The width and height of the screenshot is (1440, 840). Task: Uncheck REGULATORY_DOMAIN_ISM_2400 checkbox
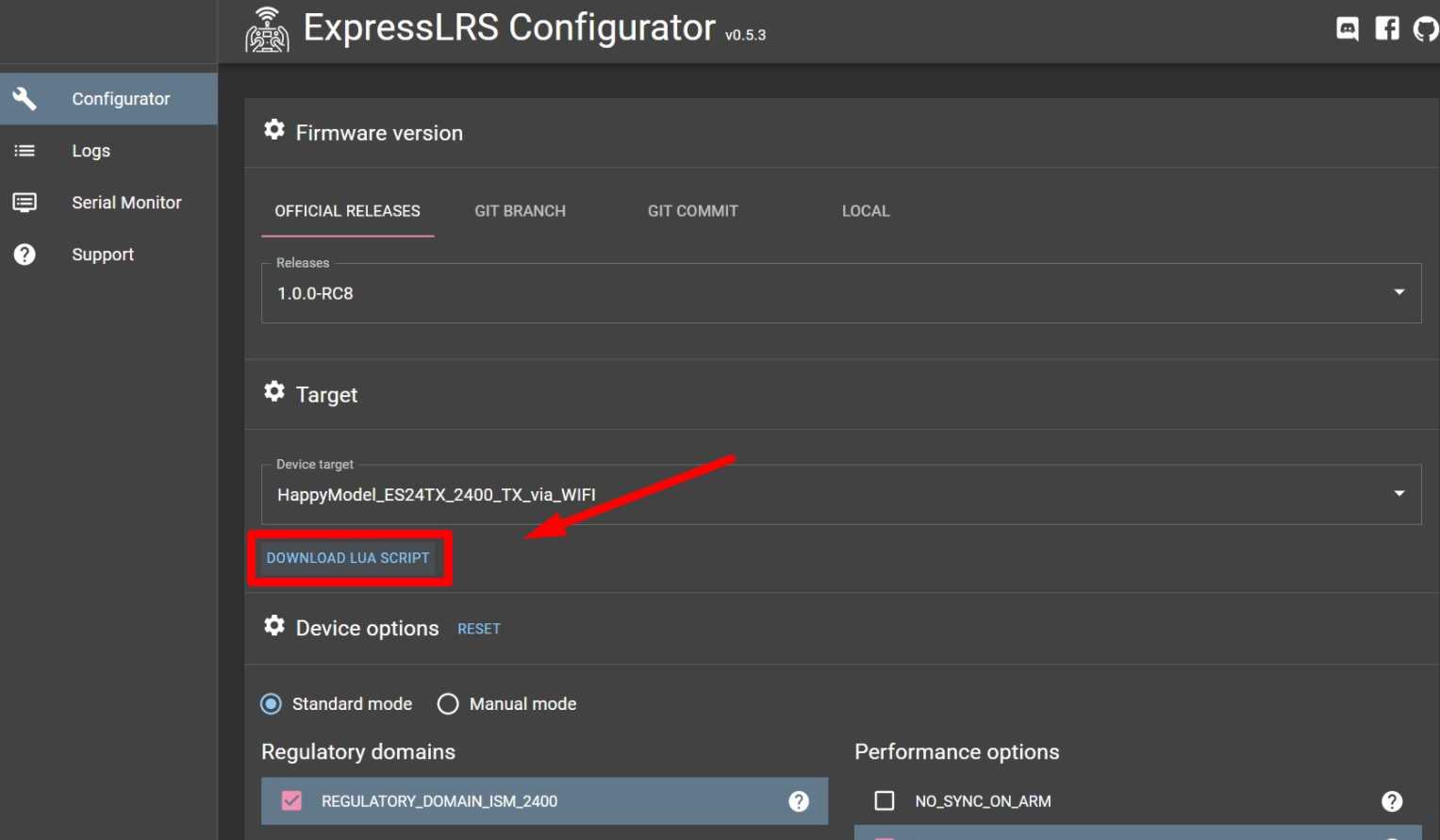point(292,801)
